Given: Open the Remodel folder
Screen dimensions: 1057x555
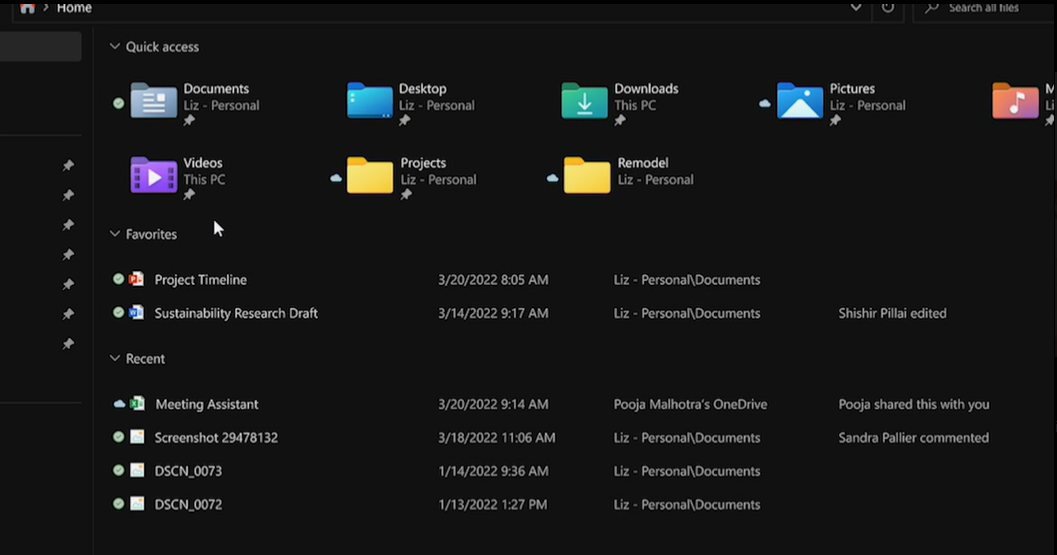Looking at the screenshot, I should pos(587,175).
